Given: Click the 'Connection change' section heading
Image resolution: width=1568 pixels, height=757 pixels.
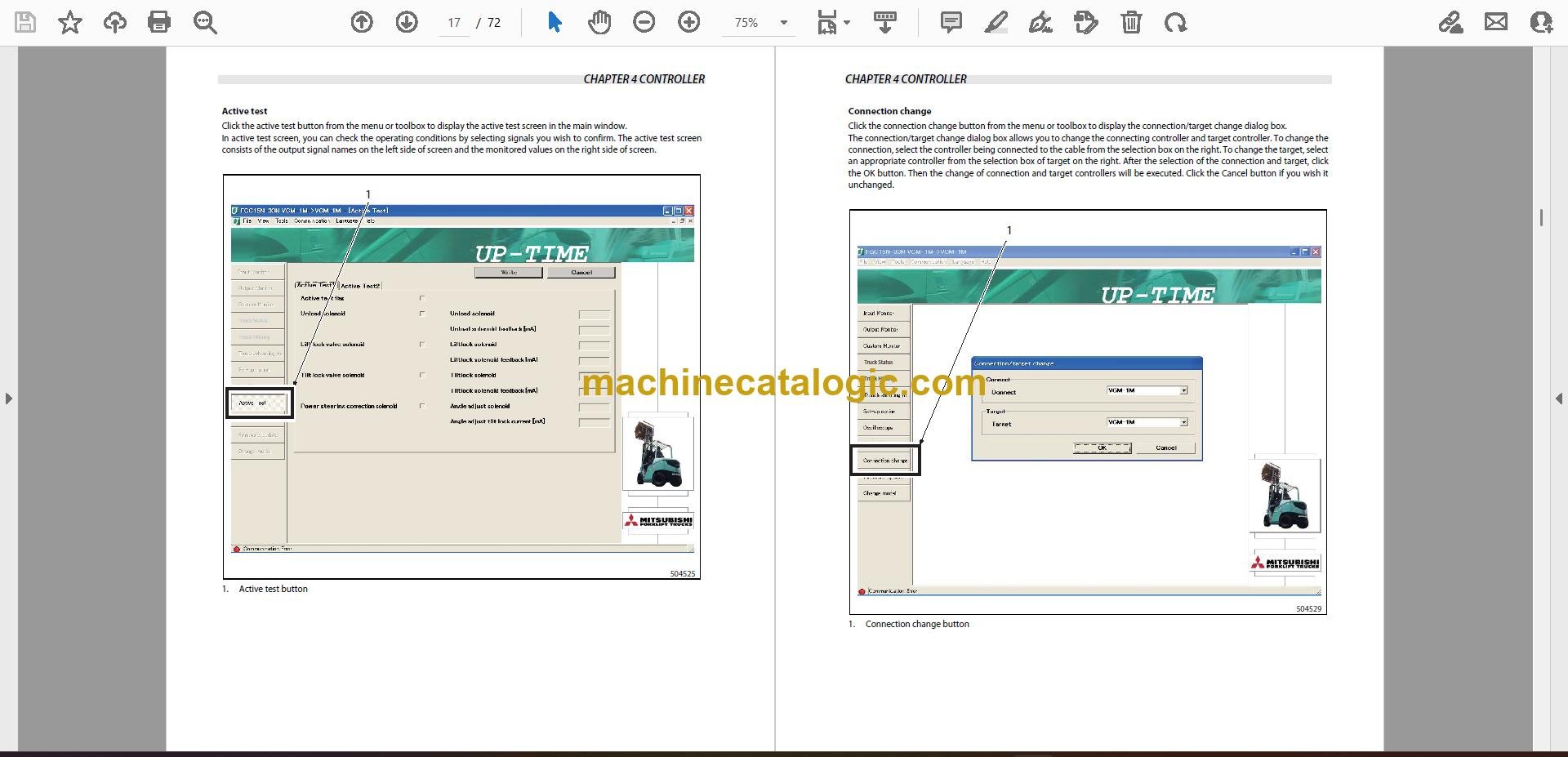Looking at the screenshot, I should point(889,111).
